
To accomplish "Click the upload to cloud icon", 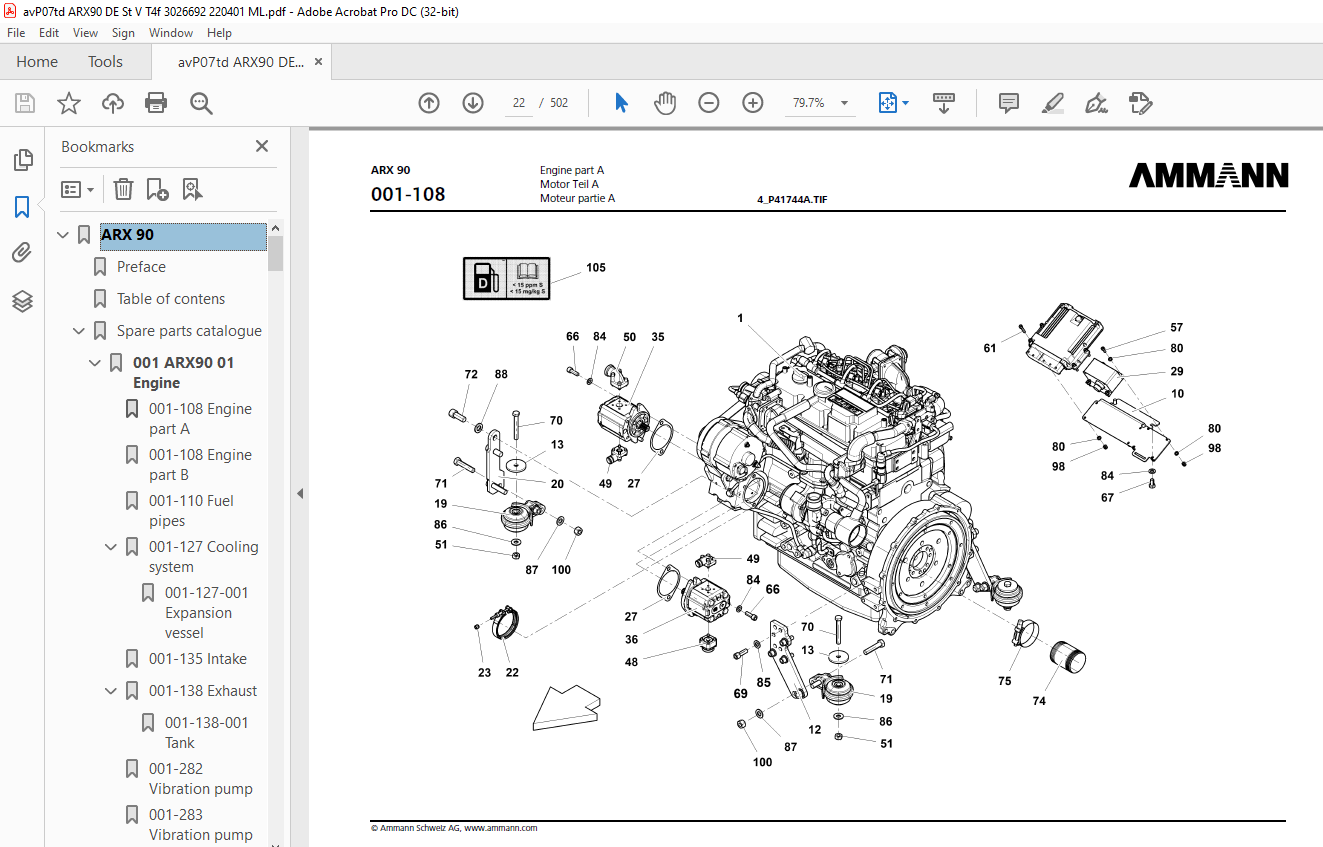I will pos(113,103).
